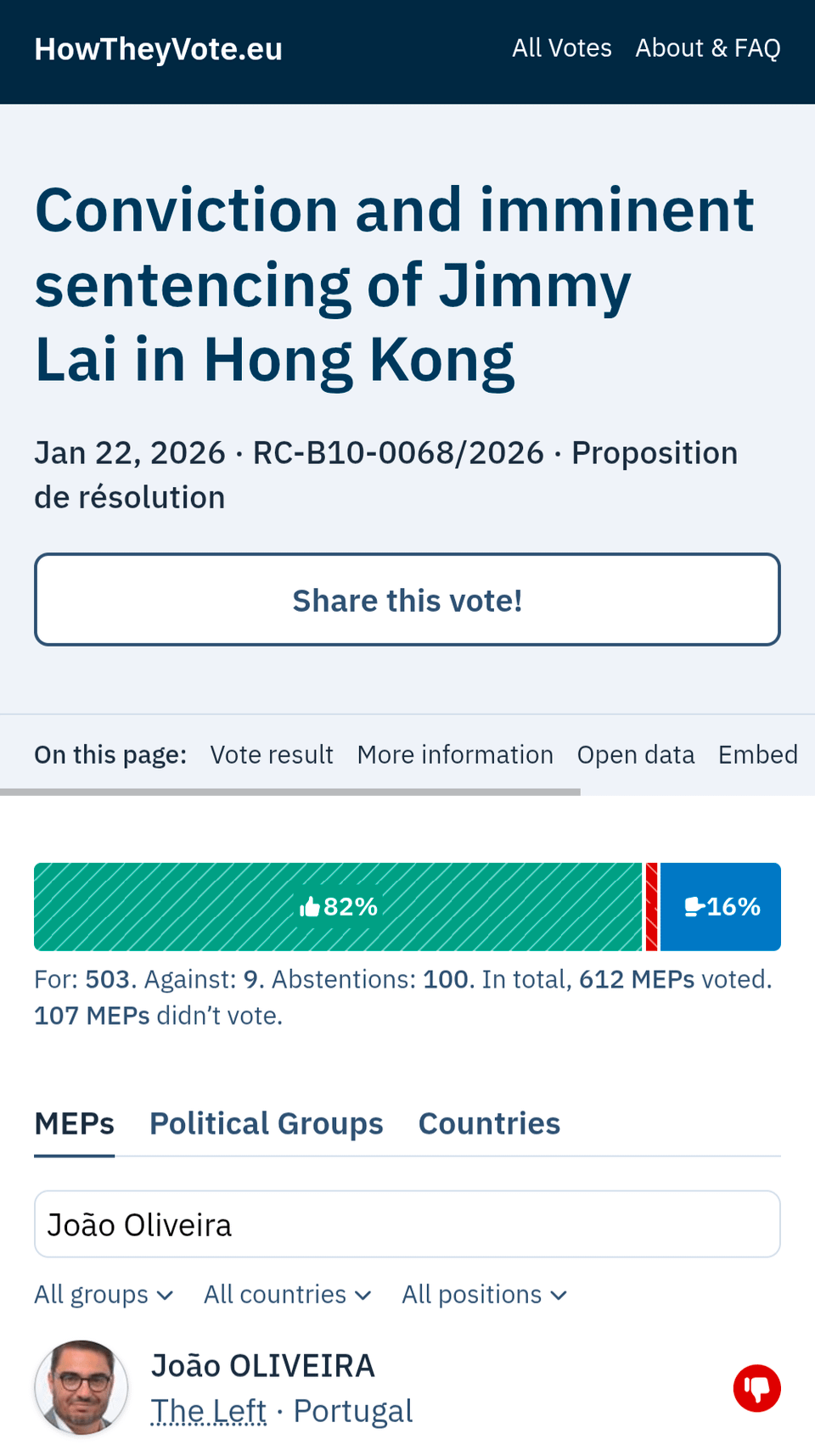
Task: Jump to the Vote result section
Action: (x=272, y=754)
